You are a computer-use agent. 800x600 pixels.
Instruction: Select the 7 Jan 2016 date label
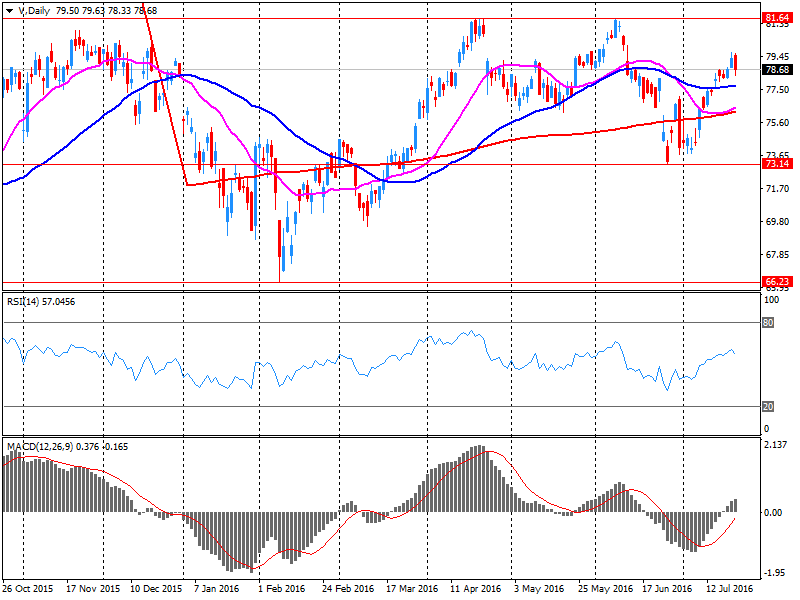[216, 588]
